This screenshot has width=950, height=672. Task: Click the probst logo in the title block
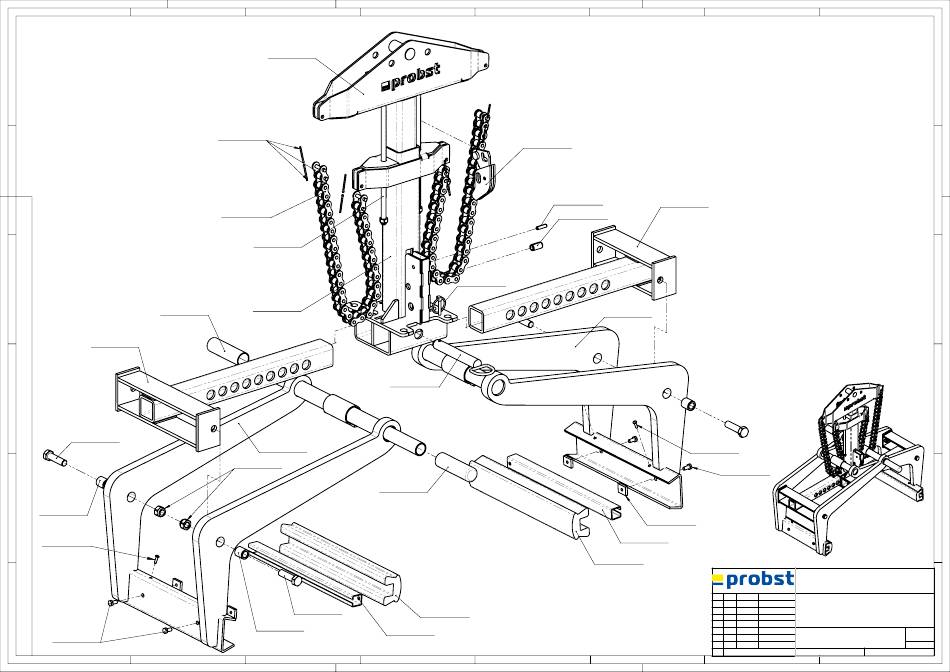(x=753, y=579)
